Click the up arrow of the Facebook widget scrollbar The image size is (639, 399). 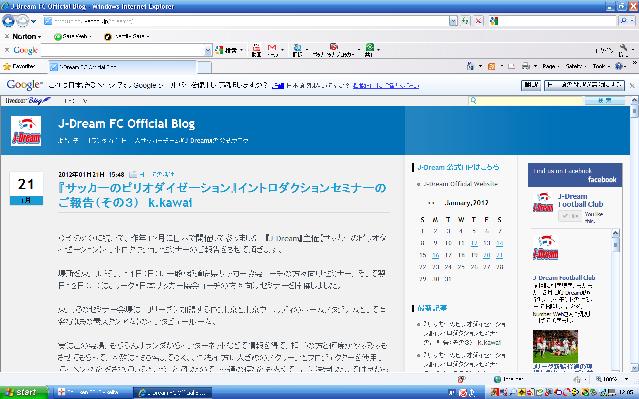(x=616, y=233)
